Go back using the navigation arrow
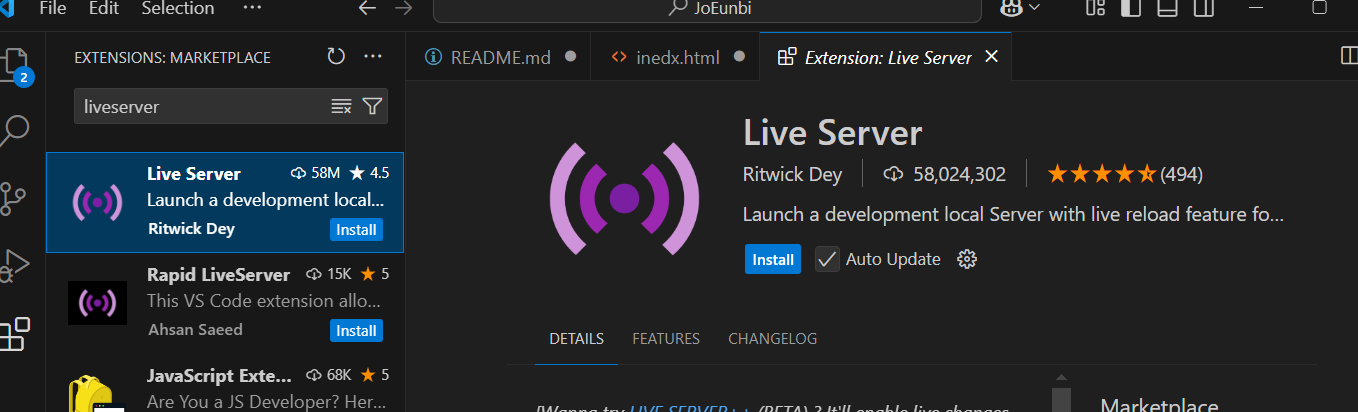Image resolution: width=1358 pixels, height=412 pixels. [x=367, y=8]
